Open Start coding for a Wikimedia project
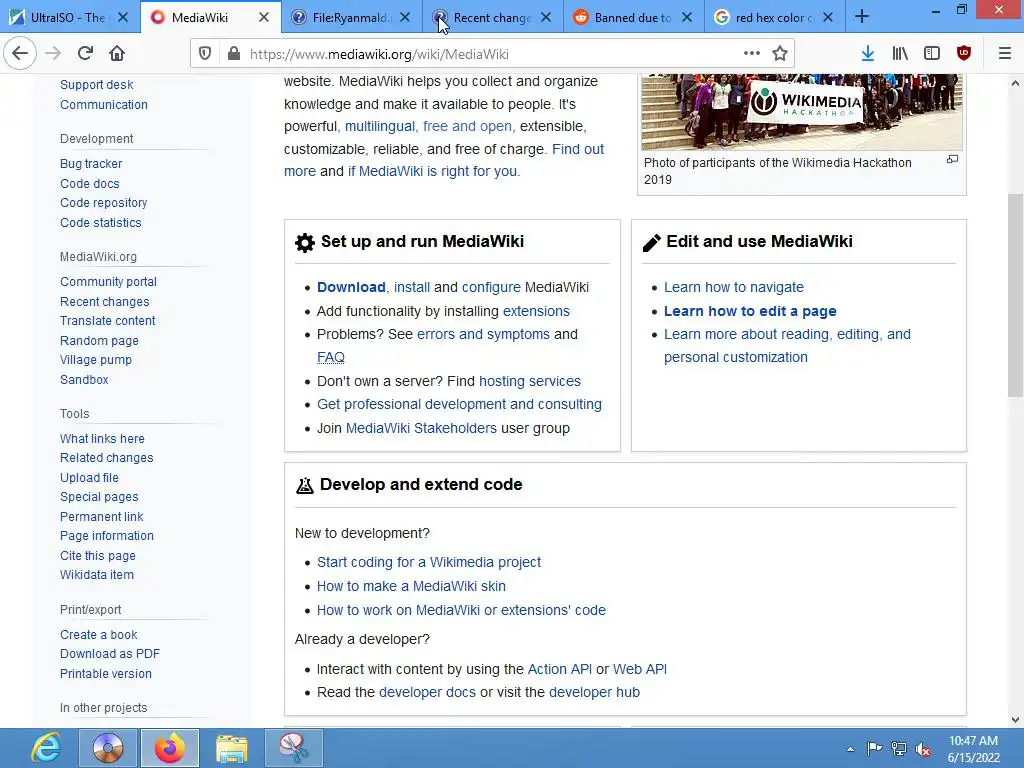 pos(428,562)
